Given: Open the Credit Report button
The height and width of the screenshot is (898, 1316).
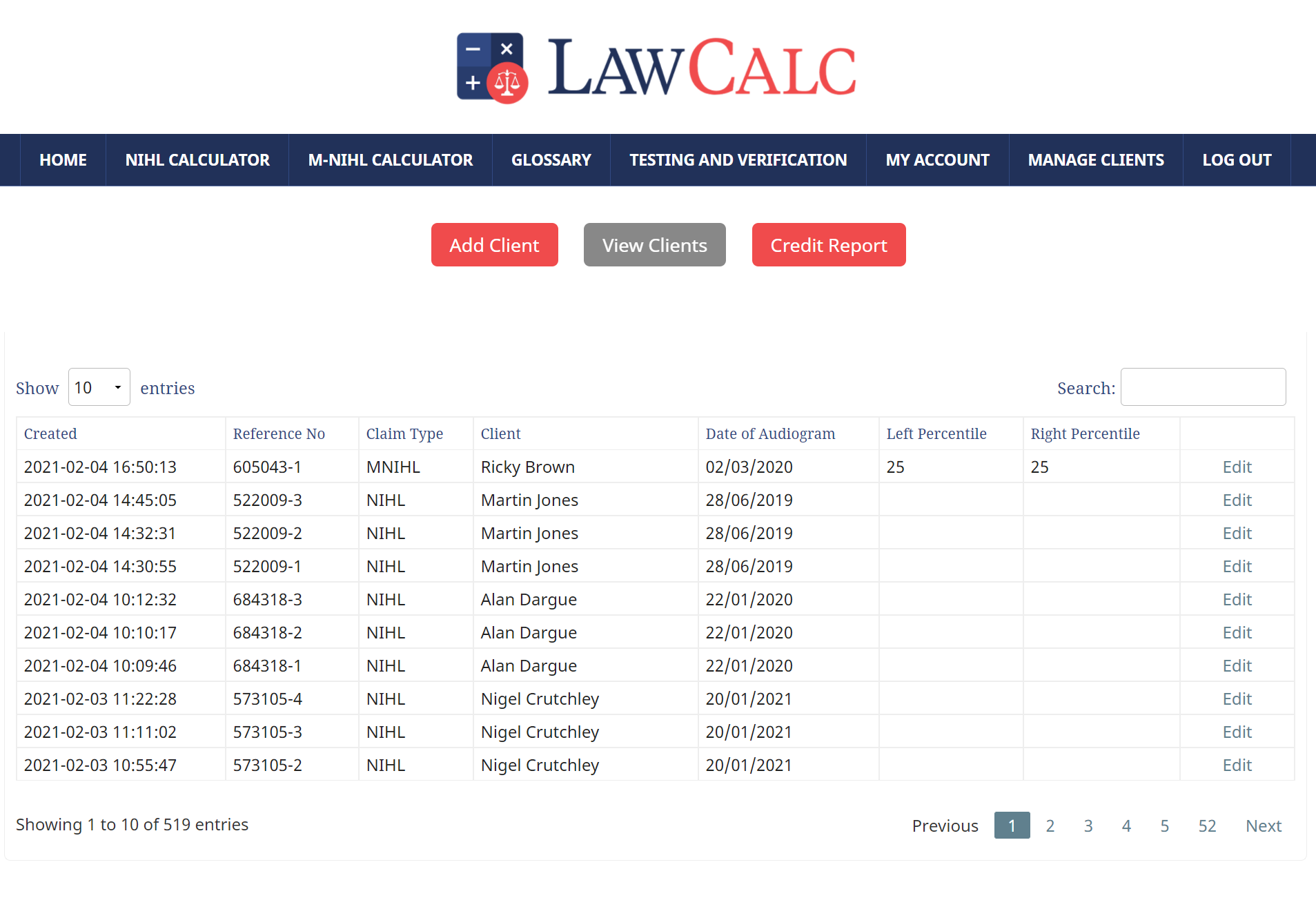Looking at the screenshot, I should (829, 245).
